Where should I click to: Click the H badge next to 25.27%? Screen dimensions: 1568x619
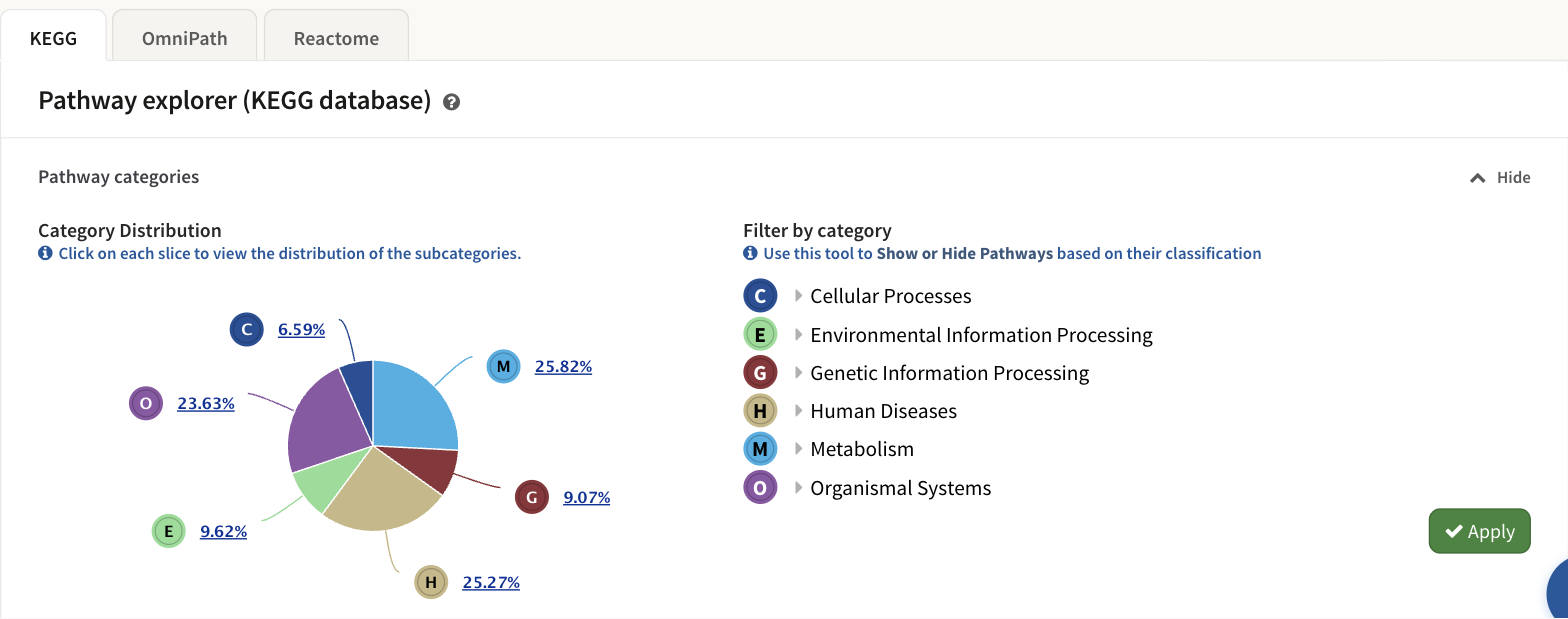431,582
